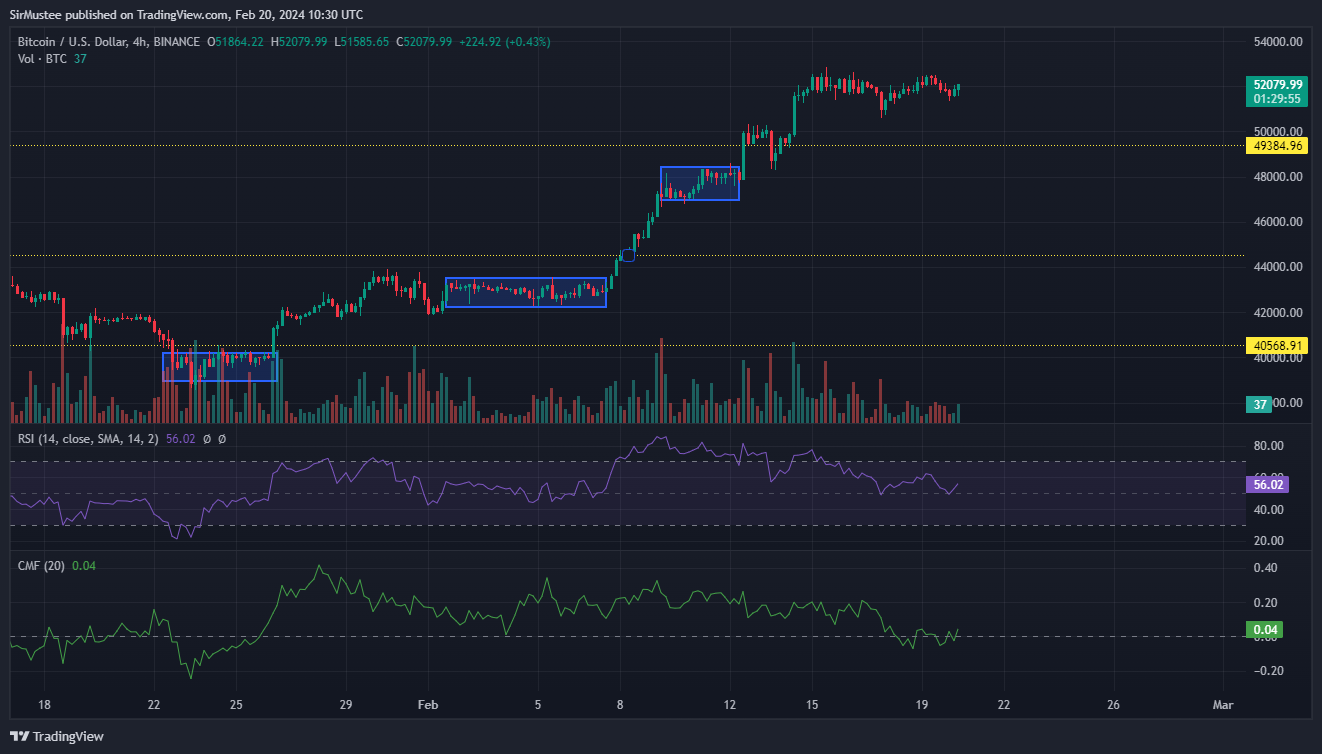The height and width of the screenshot is (754, 1322).
Task: Click the purple RSI 56.02 value tag
Action: tap(1268, 484)
